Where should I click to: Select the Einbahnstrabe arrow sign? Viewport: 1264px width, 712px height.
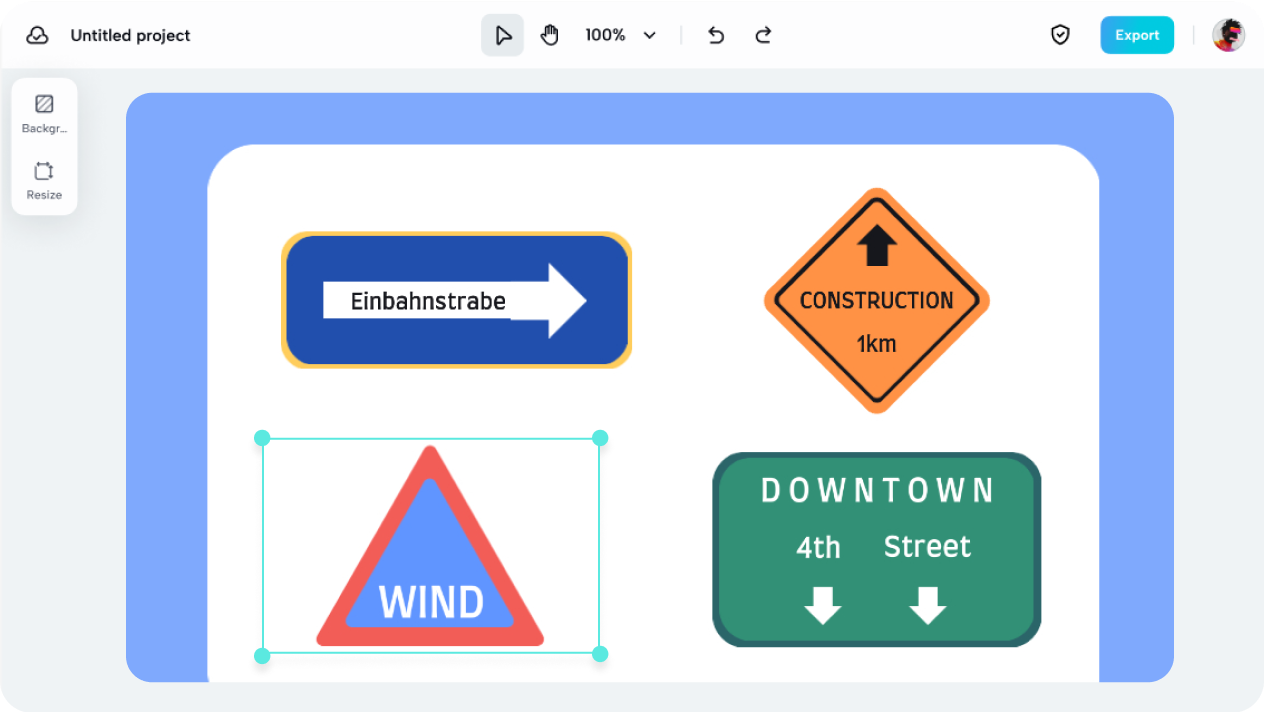(x=456, y=299)
